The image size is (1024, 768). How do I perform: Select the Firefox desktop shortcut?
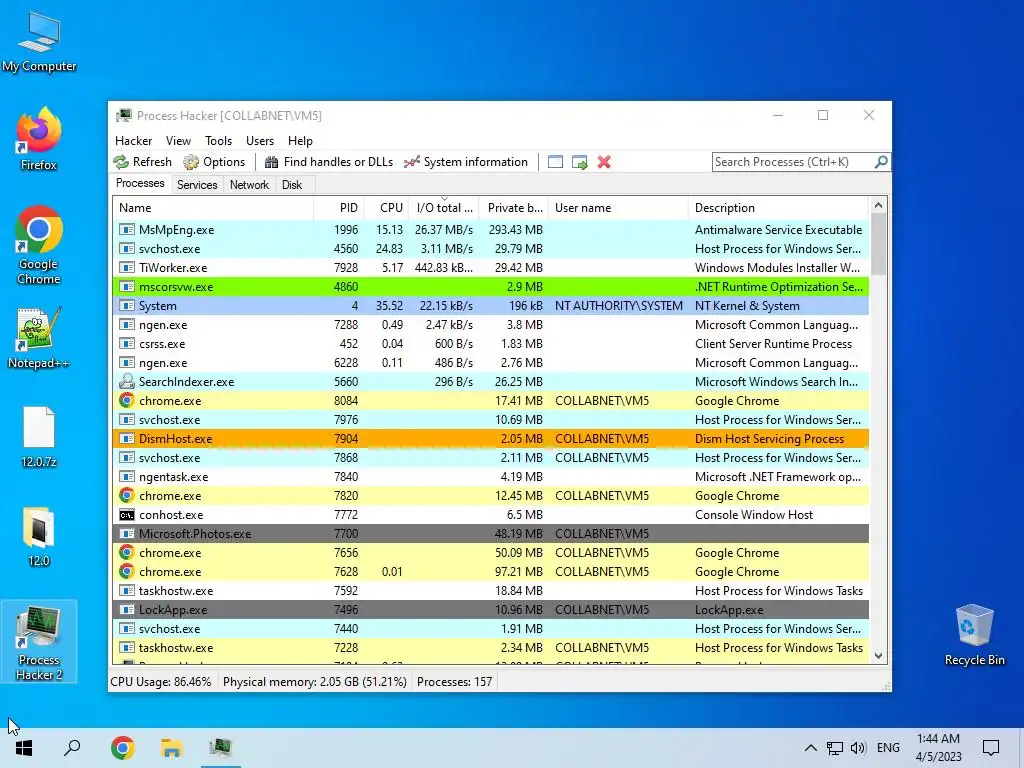(x=39, y=139)
